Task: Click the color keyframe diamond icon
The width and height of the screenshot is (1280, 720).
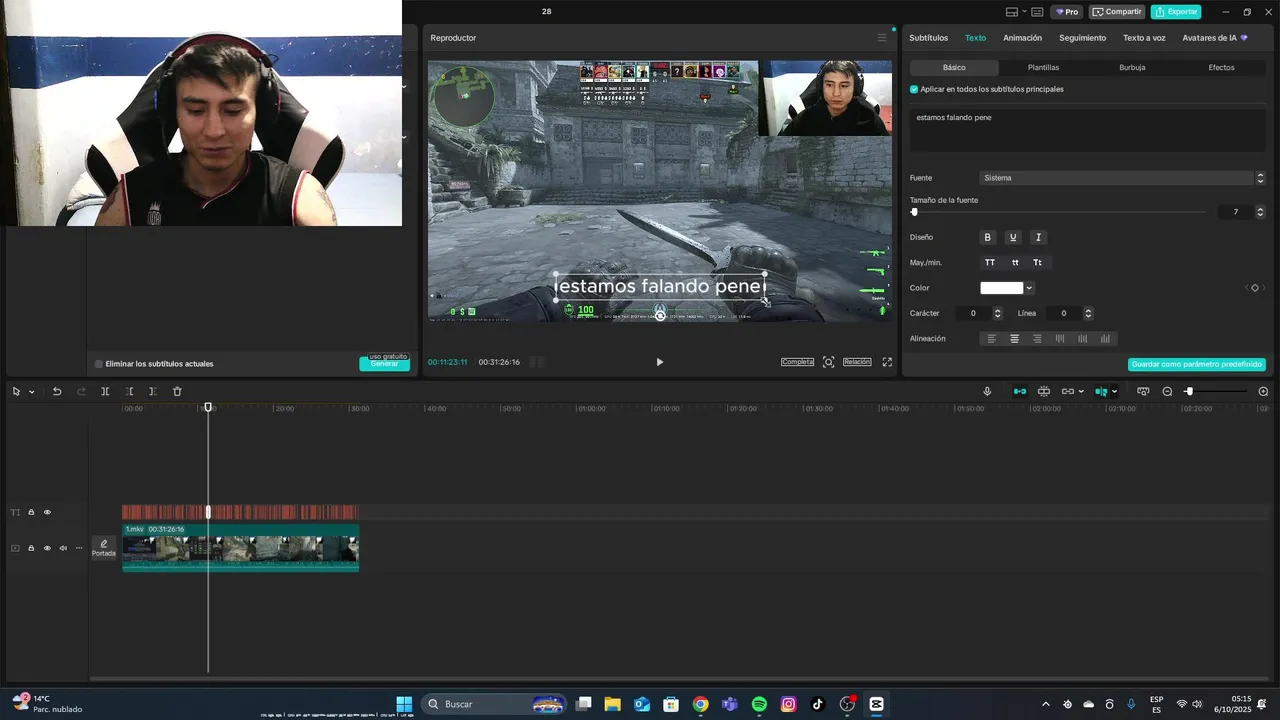Action: [1255, 288]
